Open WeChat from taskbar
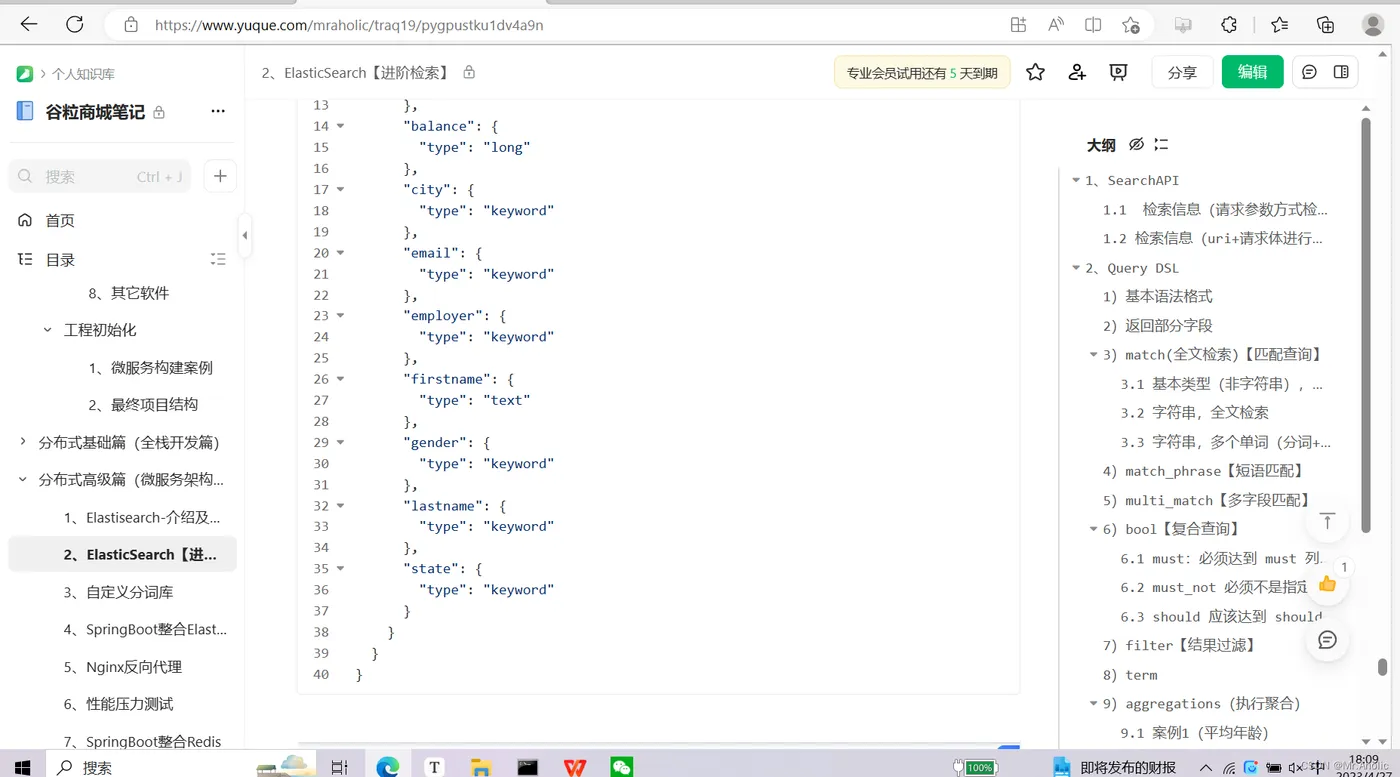Screen dimensions: 1400x777 [622, 767]
